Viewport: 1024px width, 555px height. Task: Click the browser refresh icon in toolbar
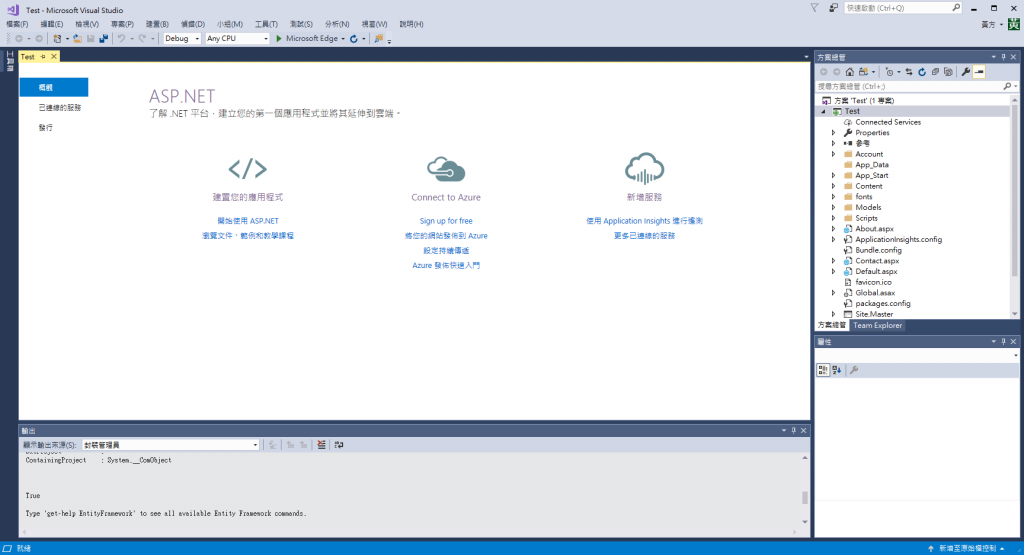(353, 39)
